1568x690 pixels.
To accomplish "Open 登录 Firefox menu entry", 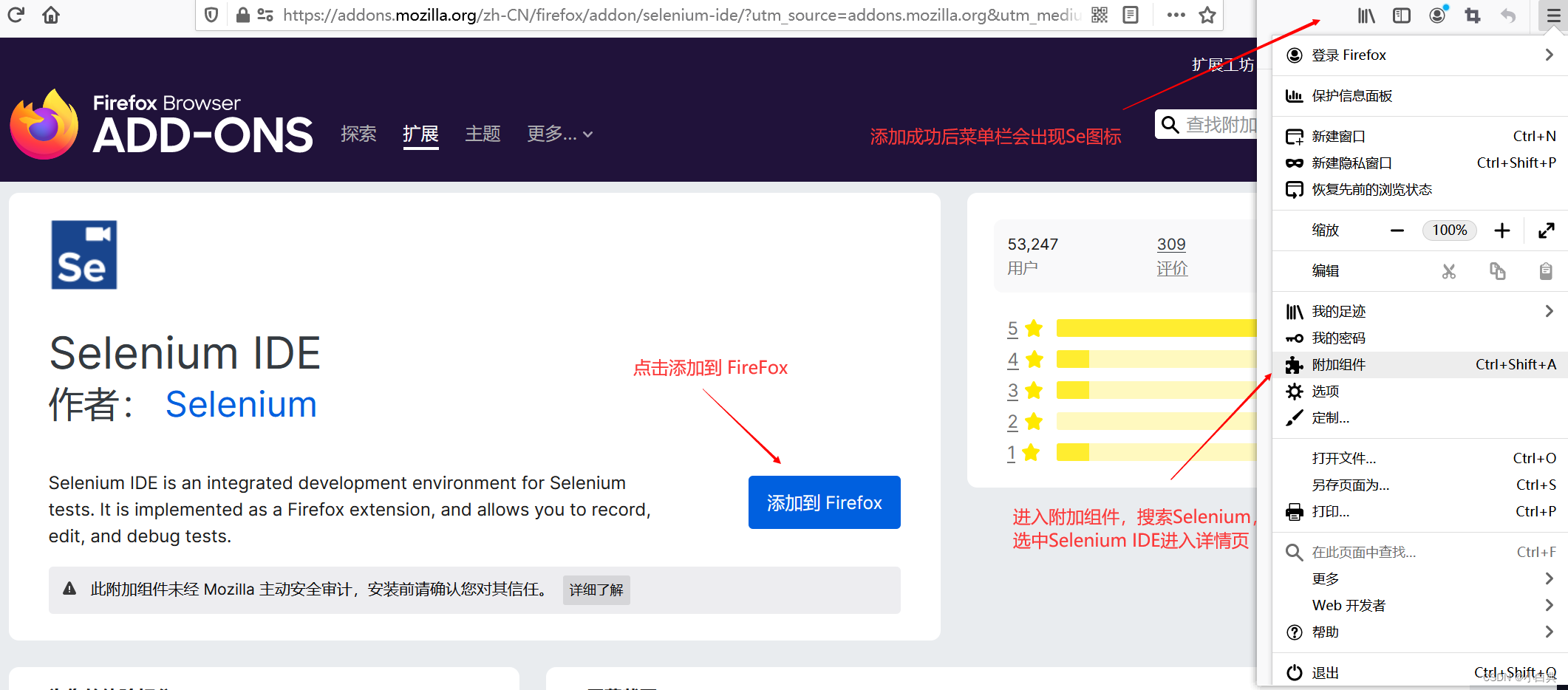I will pyautogui.click(x=1419, y=55).
